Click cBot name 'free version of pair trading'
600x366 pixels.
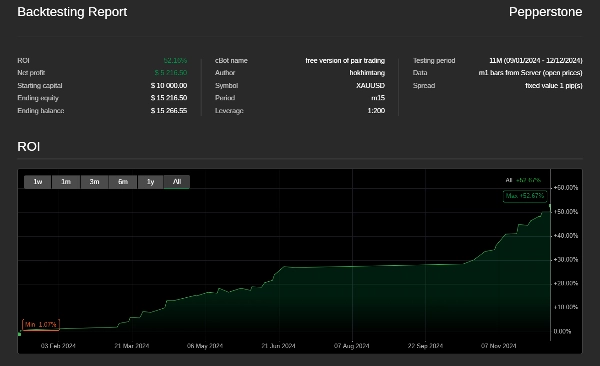345,60
